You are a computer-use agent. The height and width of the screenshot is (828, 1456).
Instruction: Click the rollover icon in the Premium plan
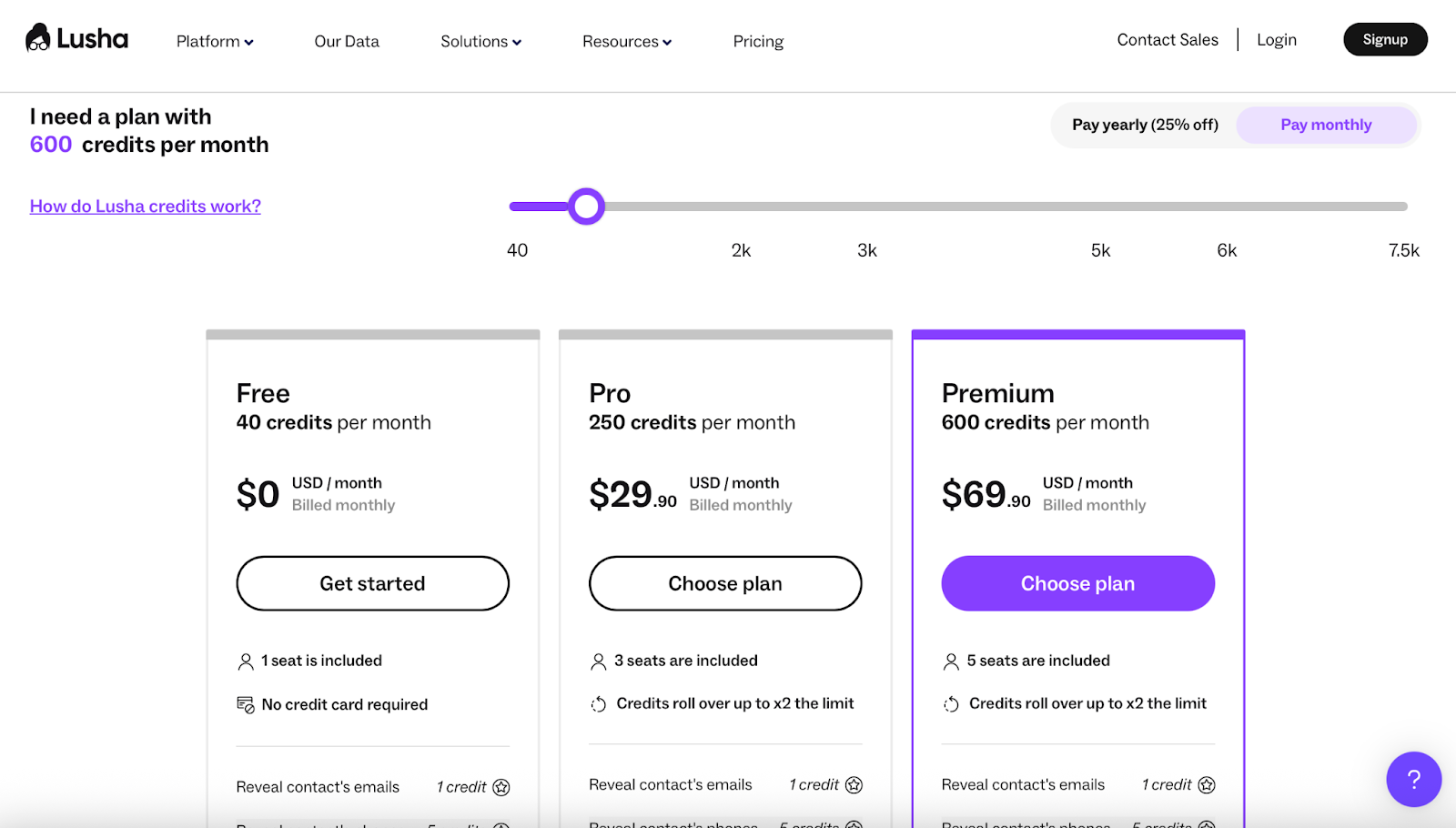point(951,702)
